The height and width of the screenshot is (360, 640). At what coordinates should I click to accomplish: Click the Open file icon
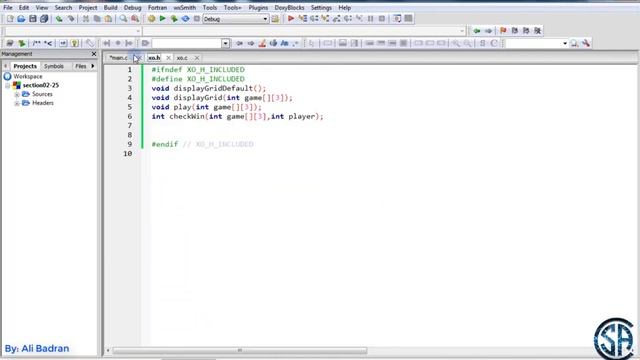coord(21,19)
